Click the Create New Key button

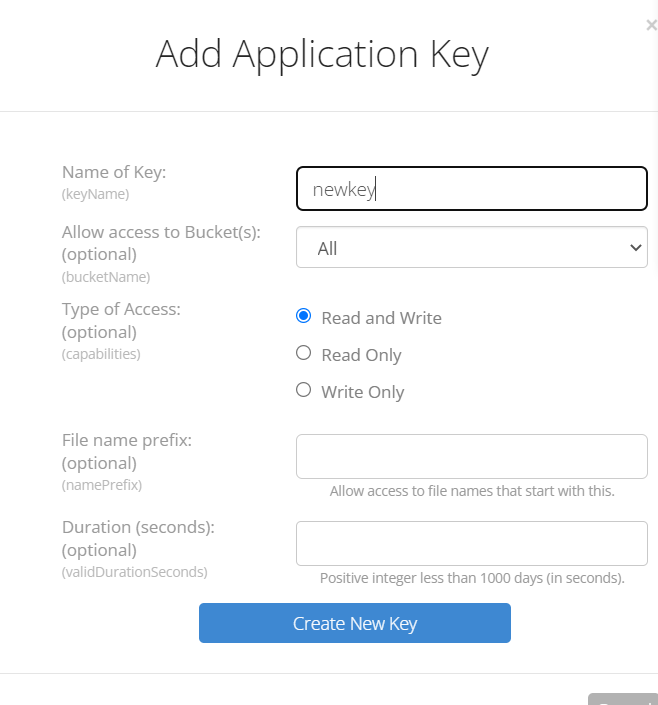[x=355, y=623]
